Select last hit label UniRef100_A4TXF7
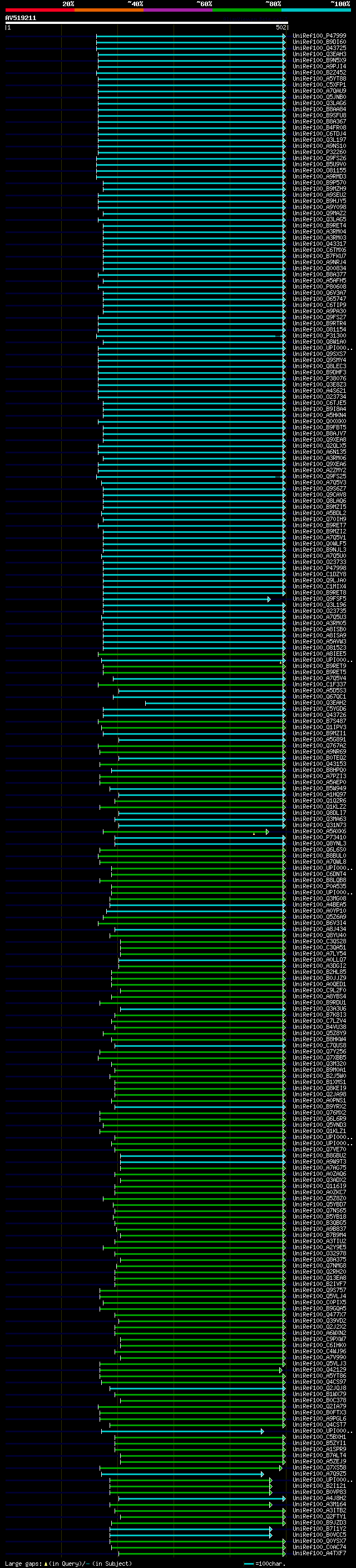 319,1554
